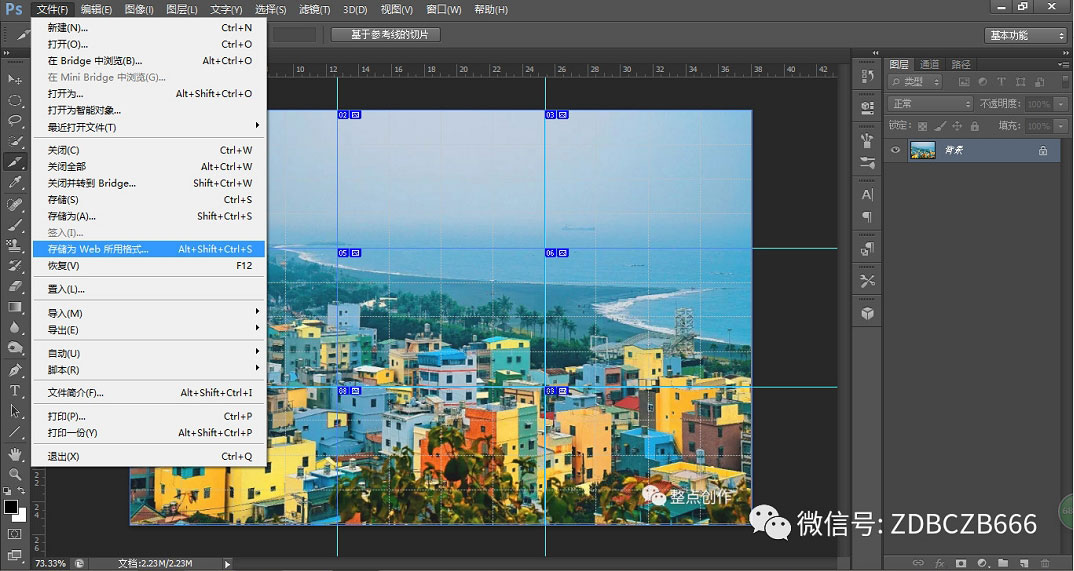Screen dimensions: 1074x571
Task: Open the 3D panel cube icon
Action: 867,313
